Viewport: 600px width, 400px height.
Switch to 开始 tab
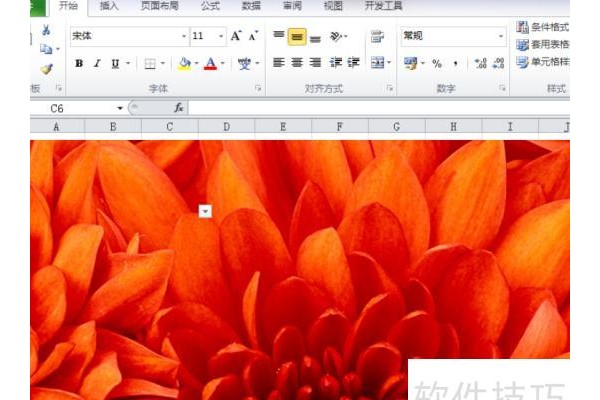click(68, 6)
